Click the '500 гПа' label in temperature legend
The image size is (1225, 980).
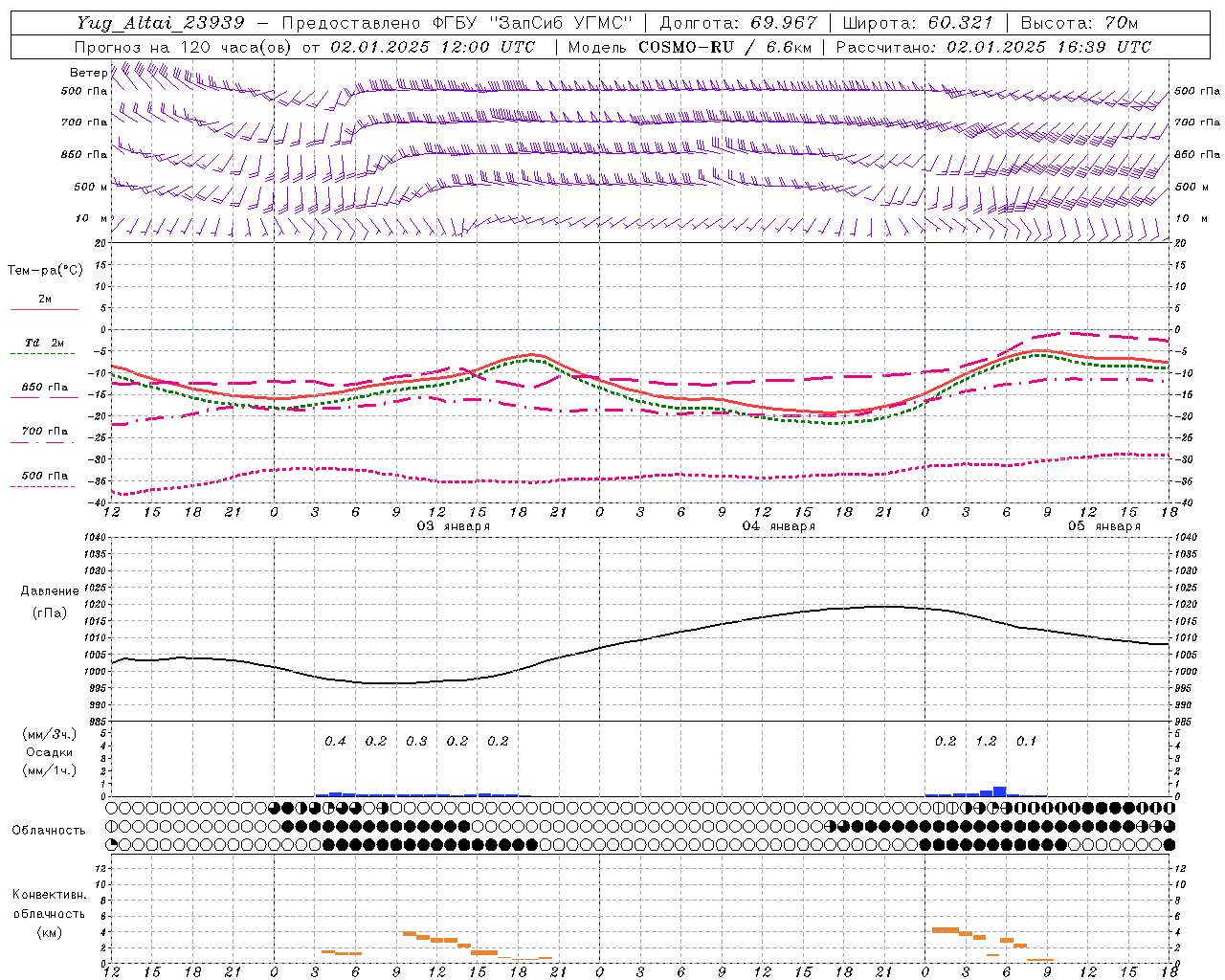pos(45,476)
